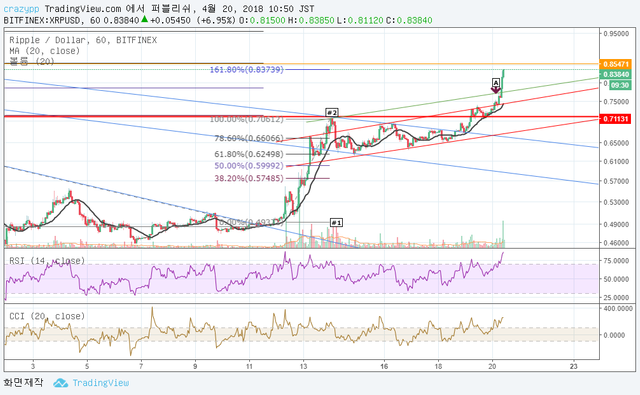Click date 5 on the time axis
This screenshot has width=640, height=395.
tap(87, 366)
